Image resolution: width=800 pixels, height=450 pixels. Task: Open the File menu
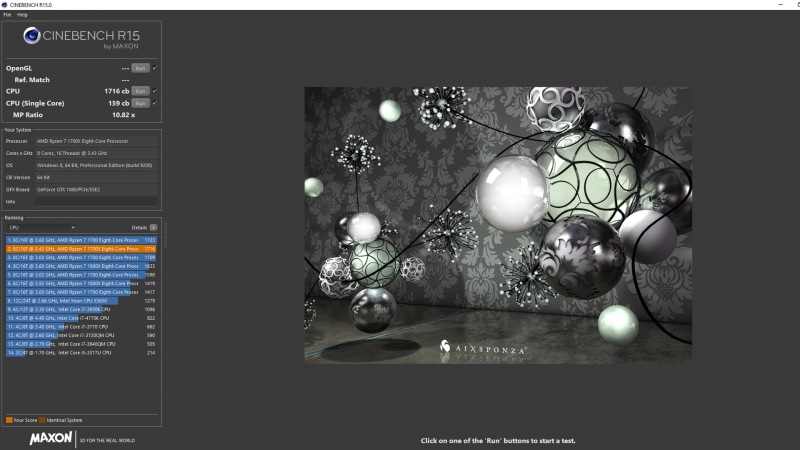pyautogui.click(x=7, y=14)
